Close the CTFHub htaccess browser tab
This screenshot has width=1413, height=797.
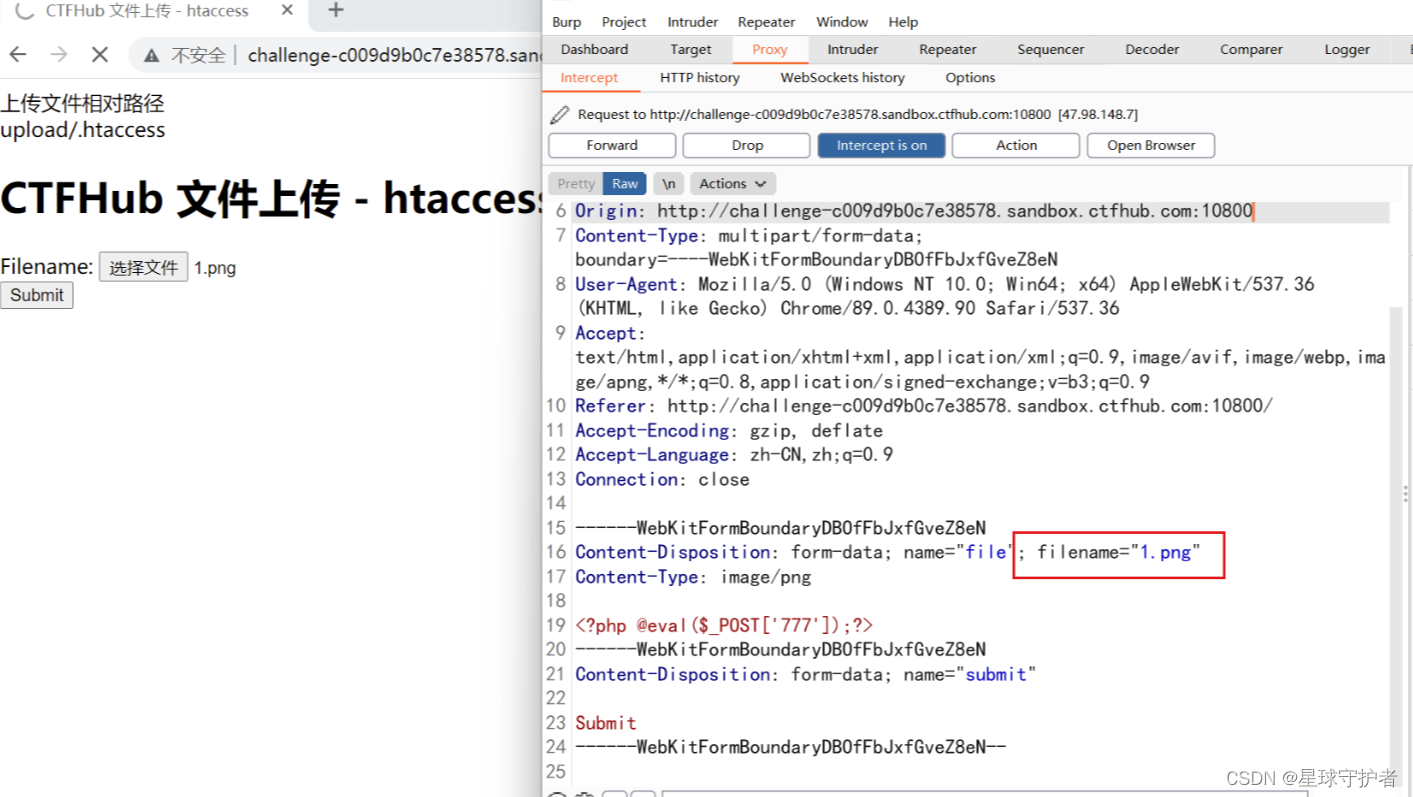tap(287, 11)
